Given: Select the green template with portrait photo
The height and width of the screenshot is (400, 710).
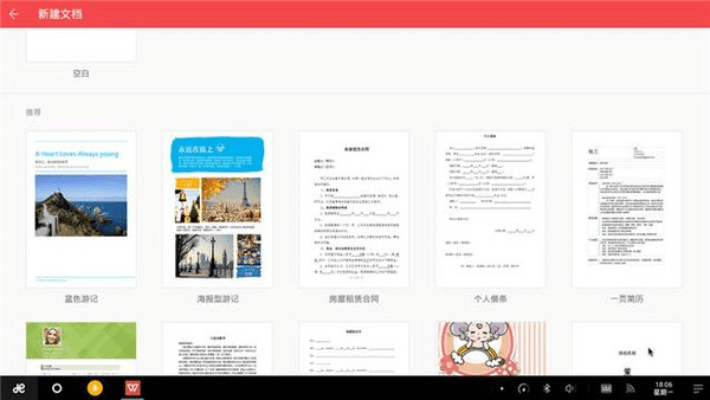Looking at the screenshot, I should (81, 348).
